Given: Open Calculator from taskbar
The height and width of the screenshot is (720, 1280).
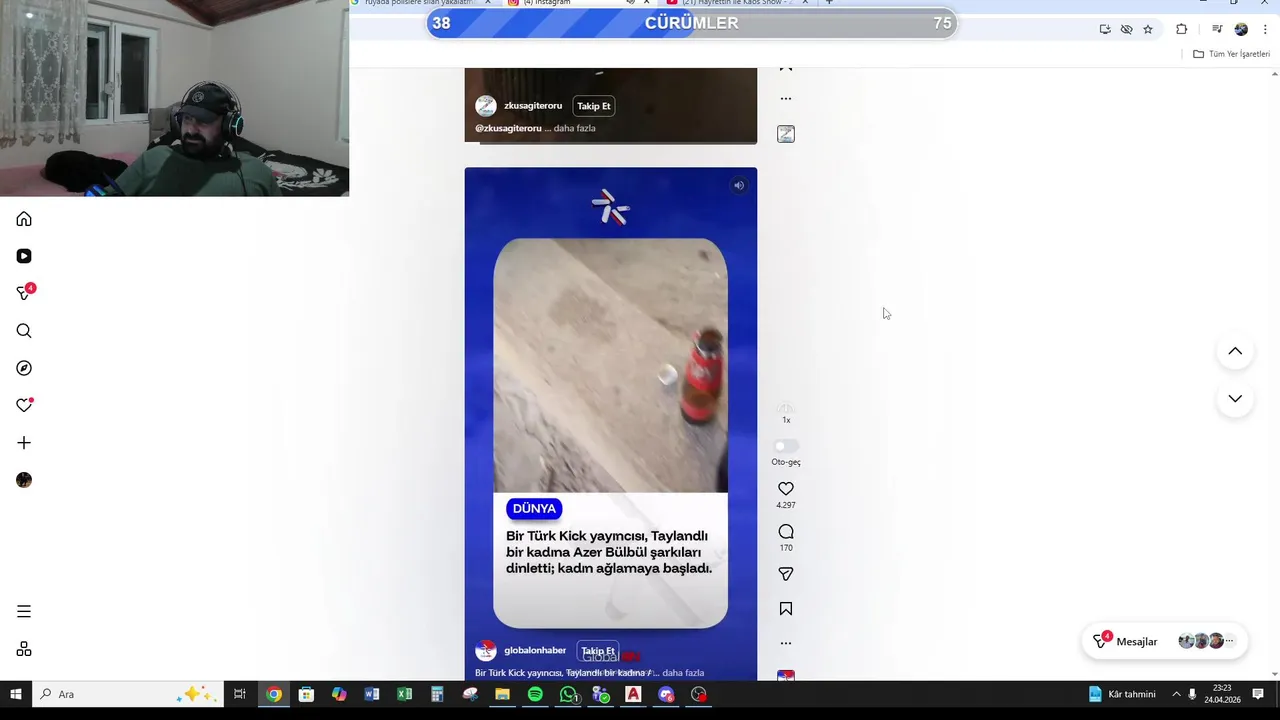Looking at the screenshot, I should click(x=437, y=694).
